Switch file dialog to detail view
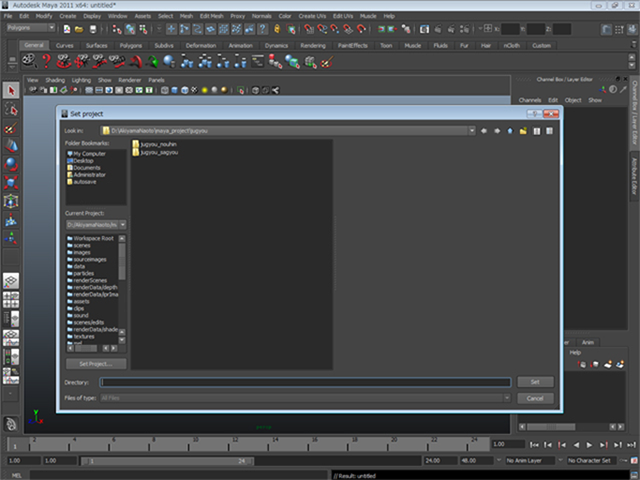Screen dimensions: 640x480 (550, 131)
